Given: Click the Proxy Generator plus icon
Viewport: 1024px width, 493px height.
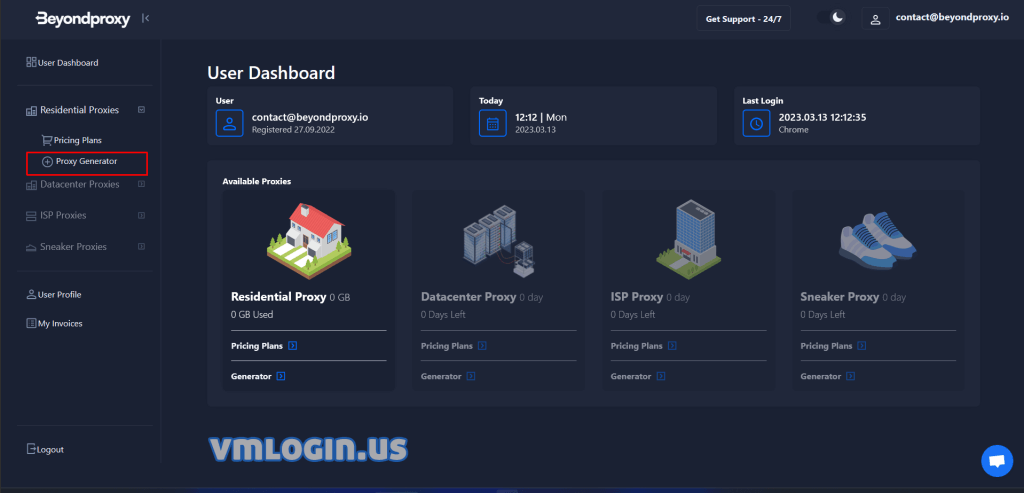Looking at the screenshot, I should [47, 162].
